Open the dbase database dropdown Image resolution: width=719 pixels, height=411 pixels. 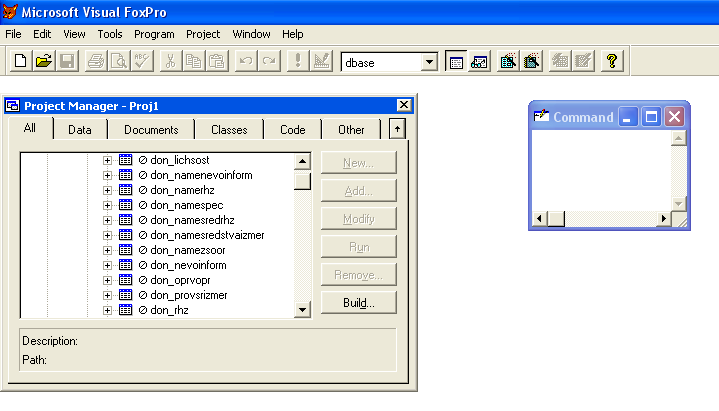pyautogui.click(x=429, y=62)
